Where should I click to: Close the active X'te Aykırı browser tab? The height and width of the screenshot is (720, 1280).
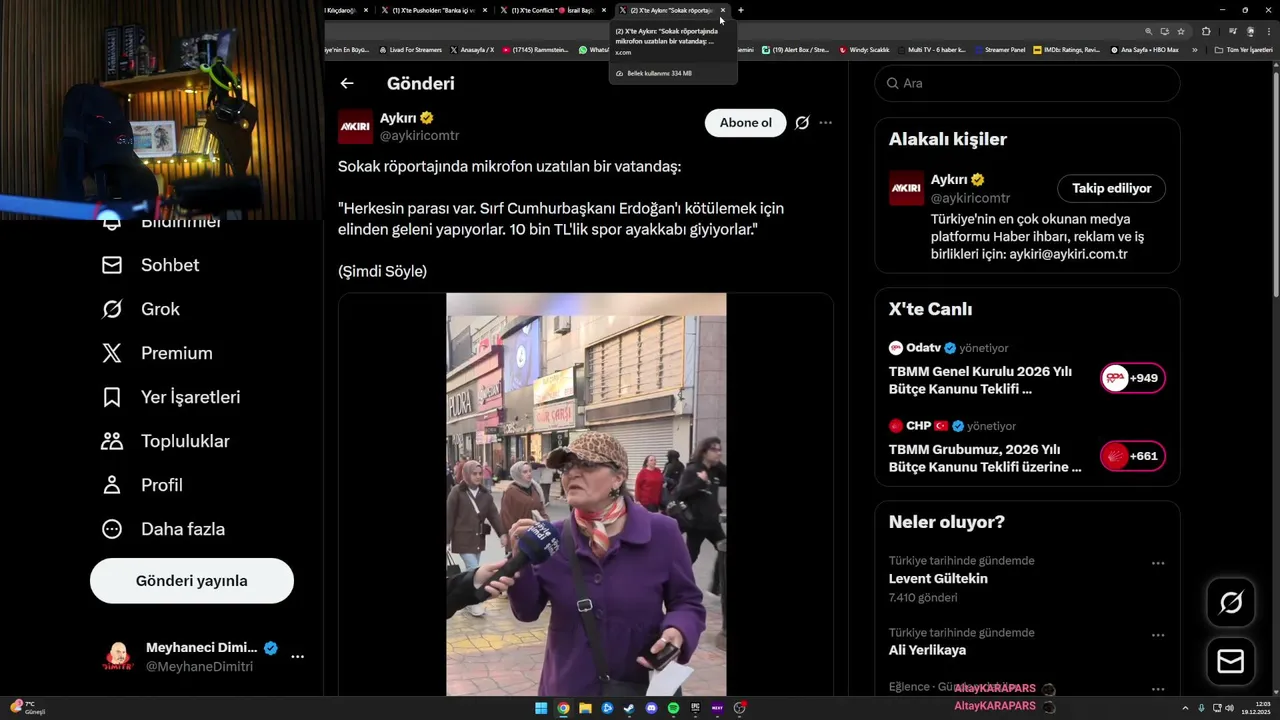point(723,10)
